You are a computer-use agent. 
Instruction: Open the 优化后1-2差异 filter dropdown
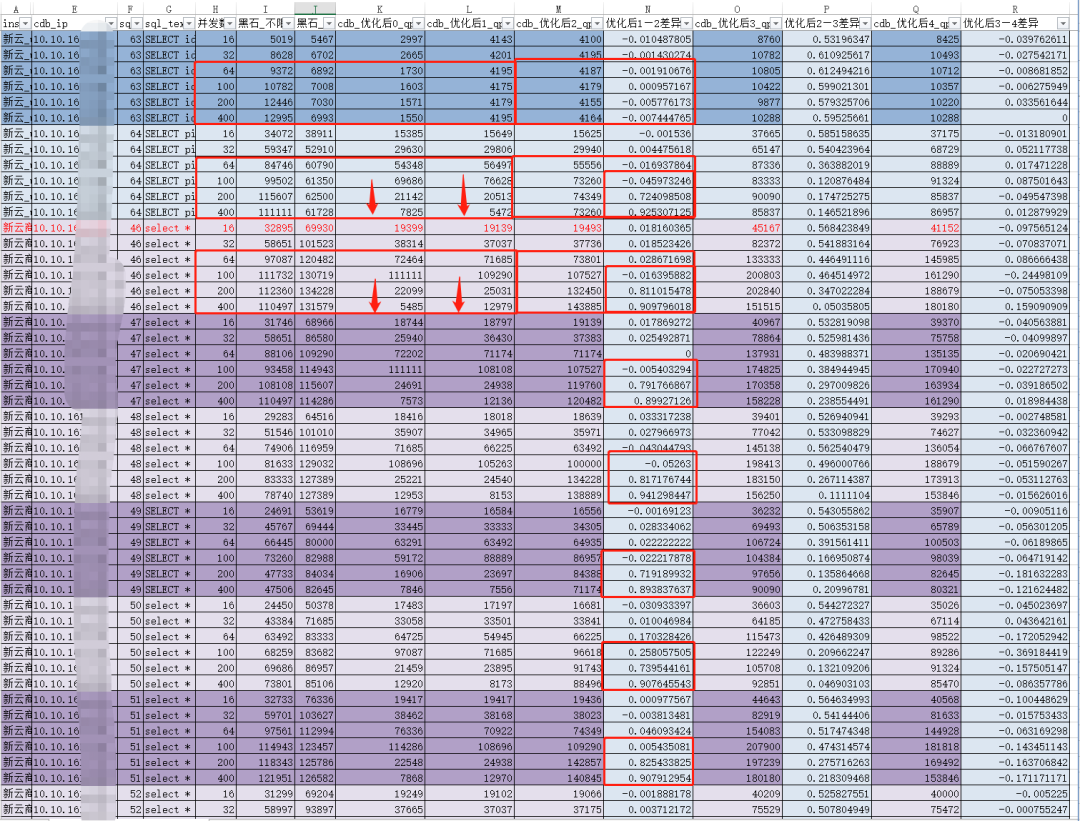pyautogui.click(x=686, y=23)
